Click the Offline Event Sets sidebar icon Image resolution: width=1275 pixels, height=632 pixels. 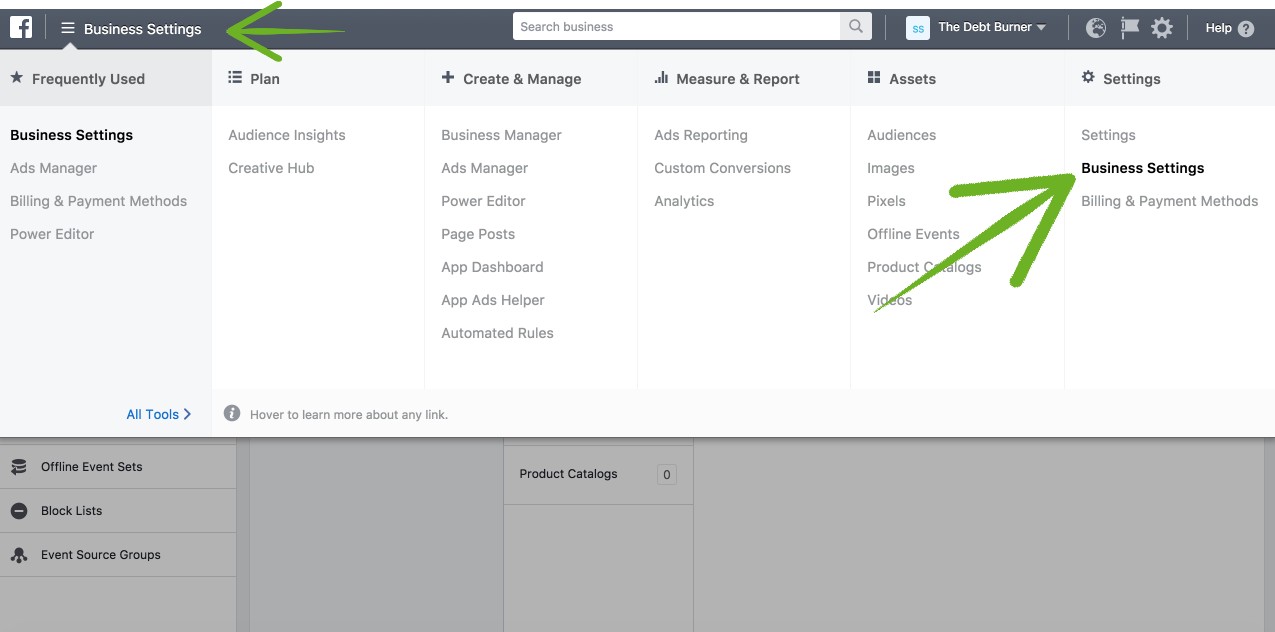(x=18, y=467)
